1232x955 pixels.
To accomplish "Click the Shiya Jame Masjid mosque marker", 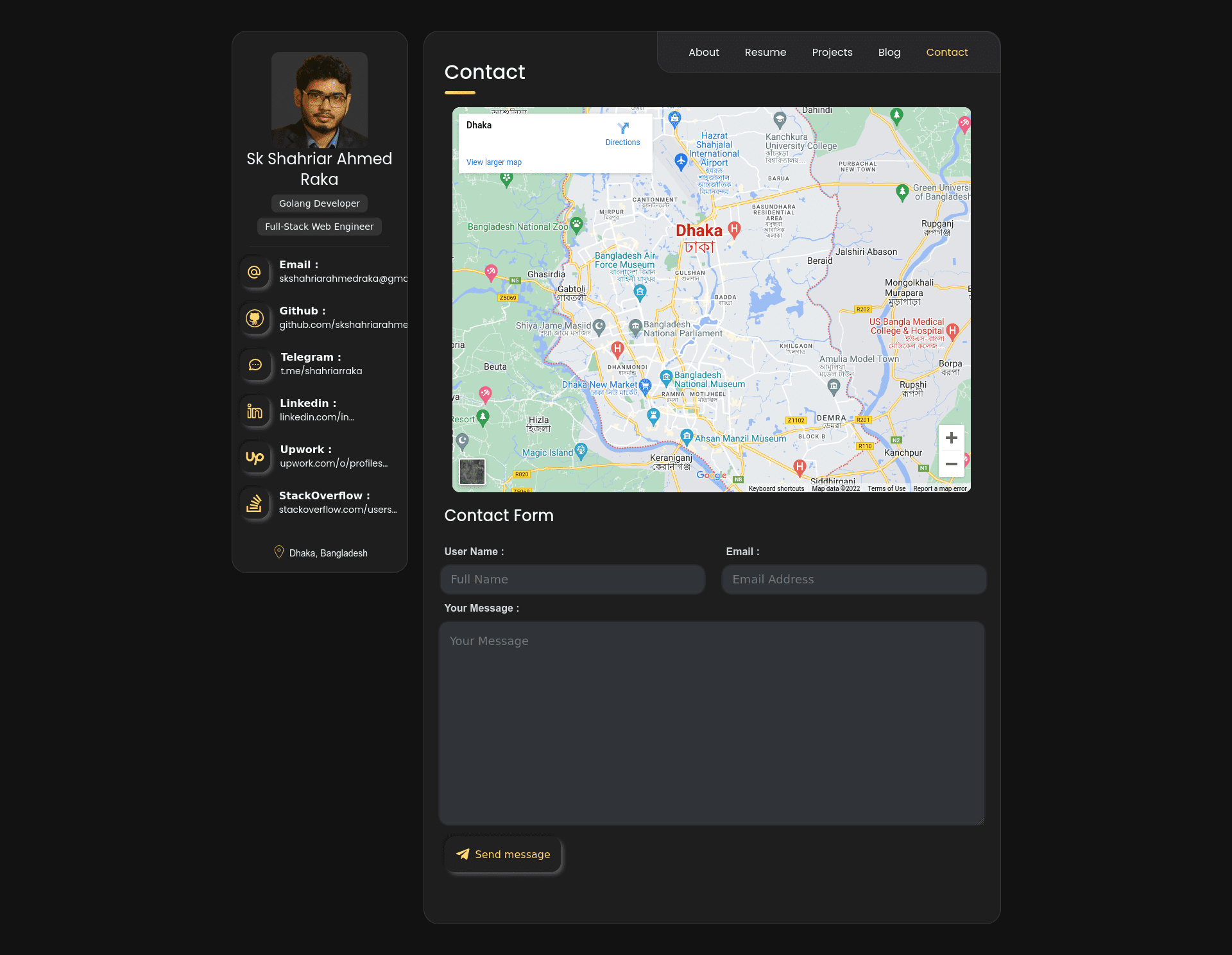I will tap(599, 327).
